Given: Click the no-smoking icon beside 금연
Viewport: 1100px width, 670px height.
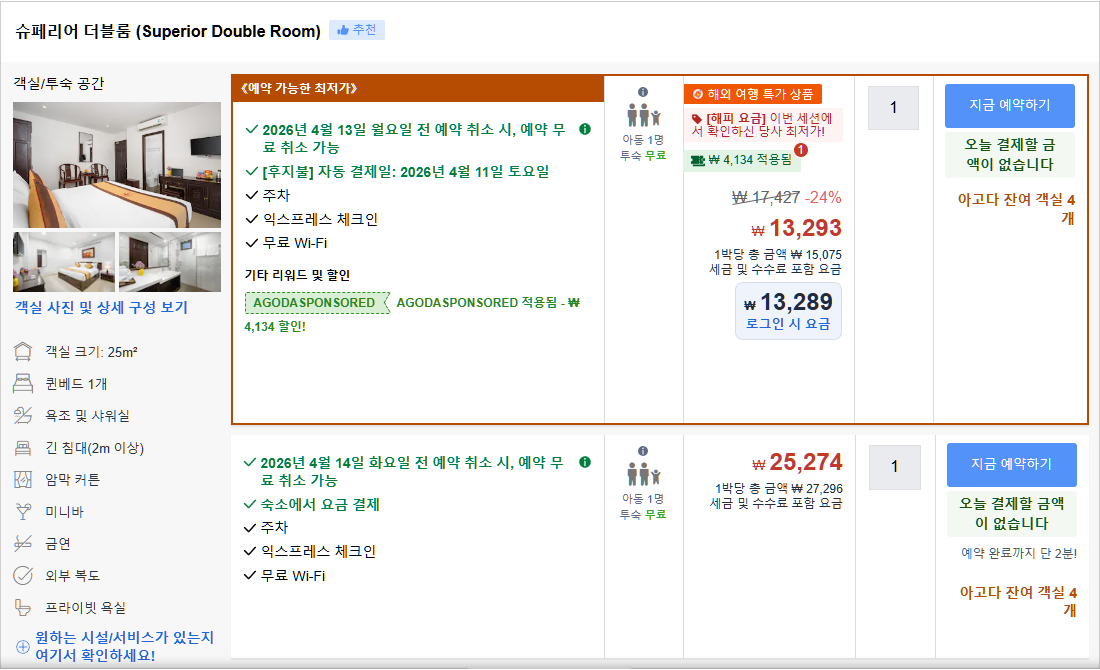Looking at the screenshot, I should coord(23,544).
